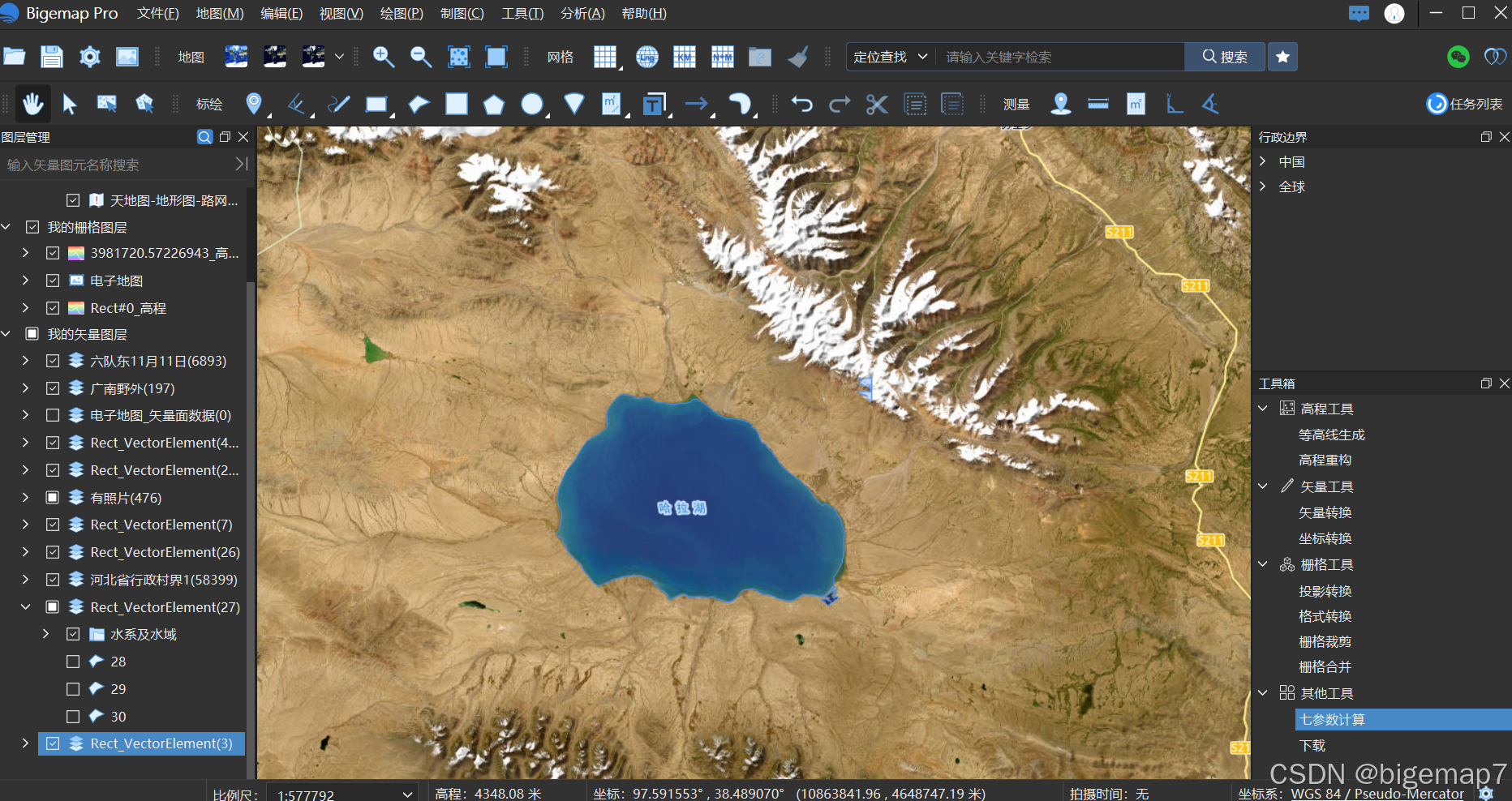The width and height of the screenshot is (1512, 801).
Task: Collapse the 其他工具 toolbox group
Action: [1263, 693]
